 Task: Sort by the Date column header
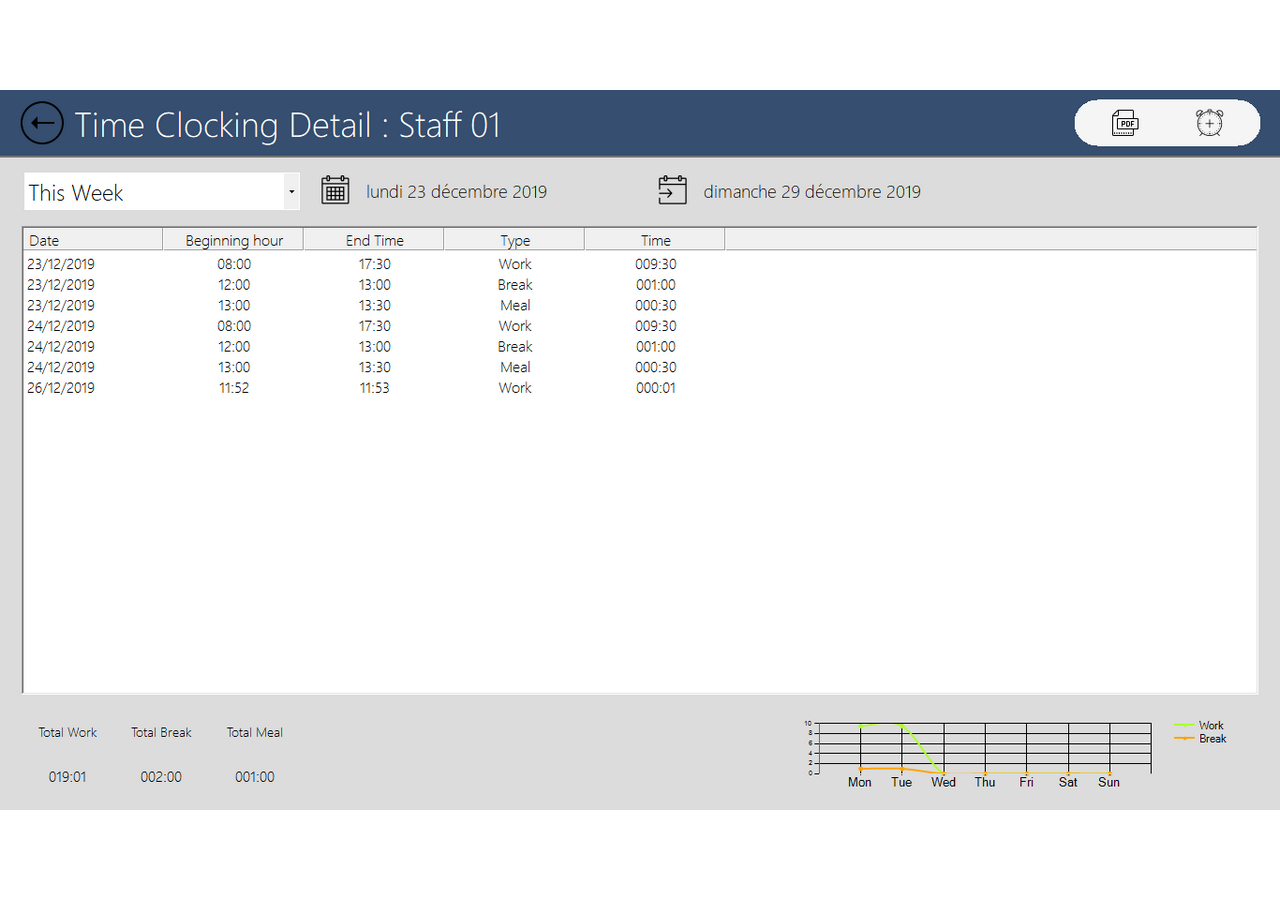tap(92, 240)
